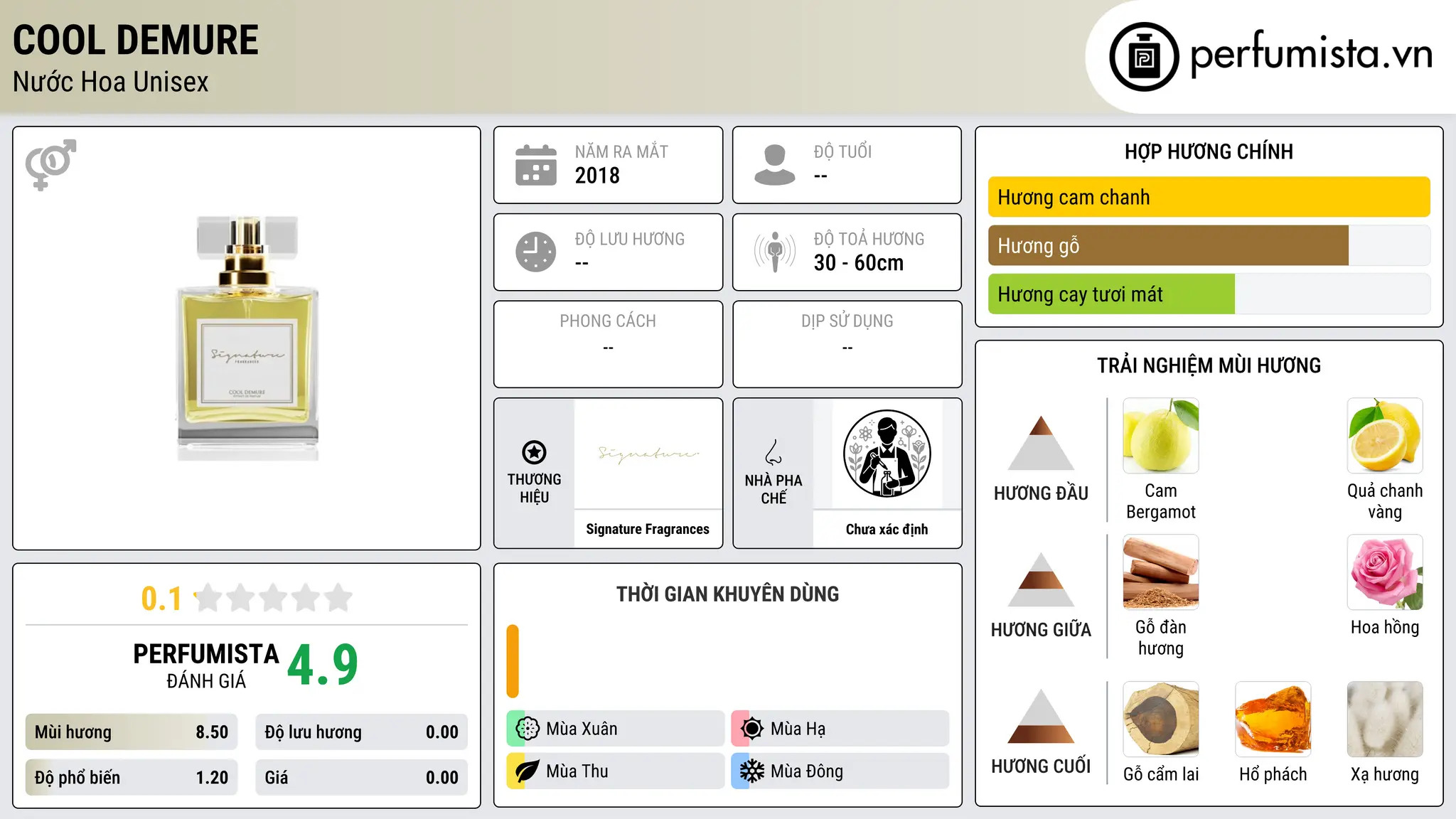Image resolution: width=1456 pixels, height=819 pixels.
Task: Click the perfumista.vn site name
Action: pyautogui.click(x=1312, y=54)
